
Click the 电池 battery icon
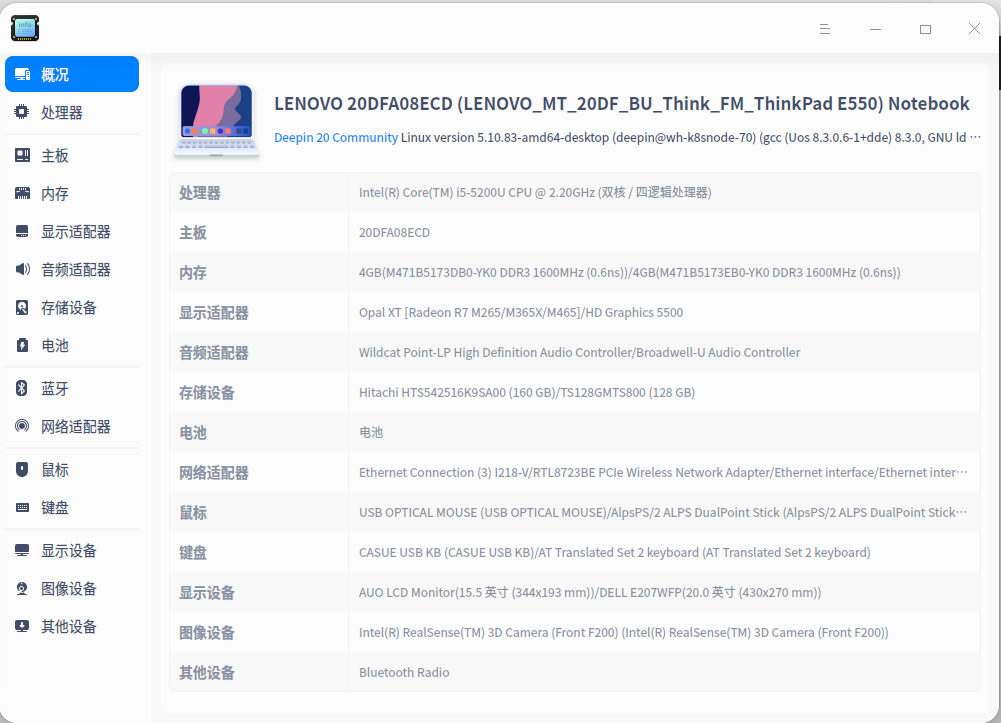[22, 345]
